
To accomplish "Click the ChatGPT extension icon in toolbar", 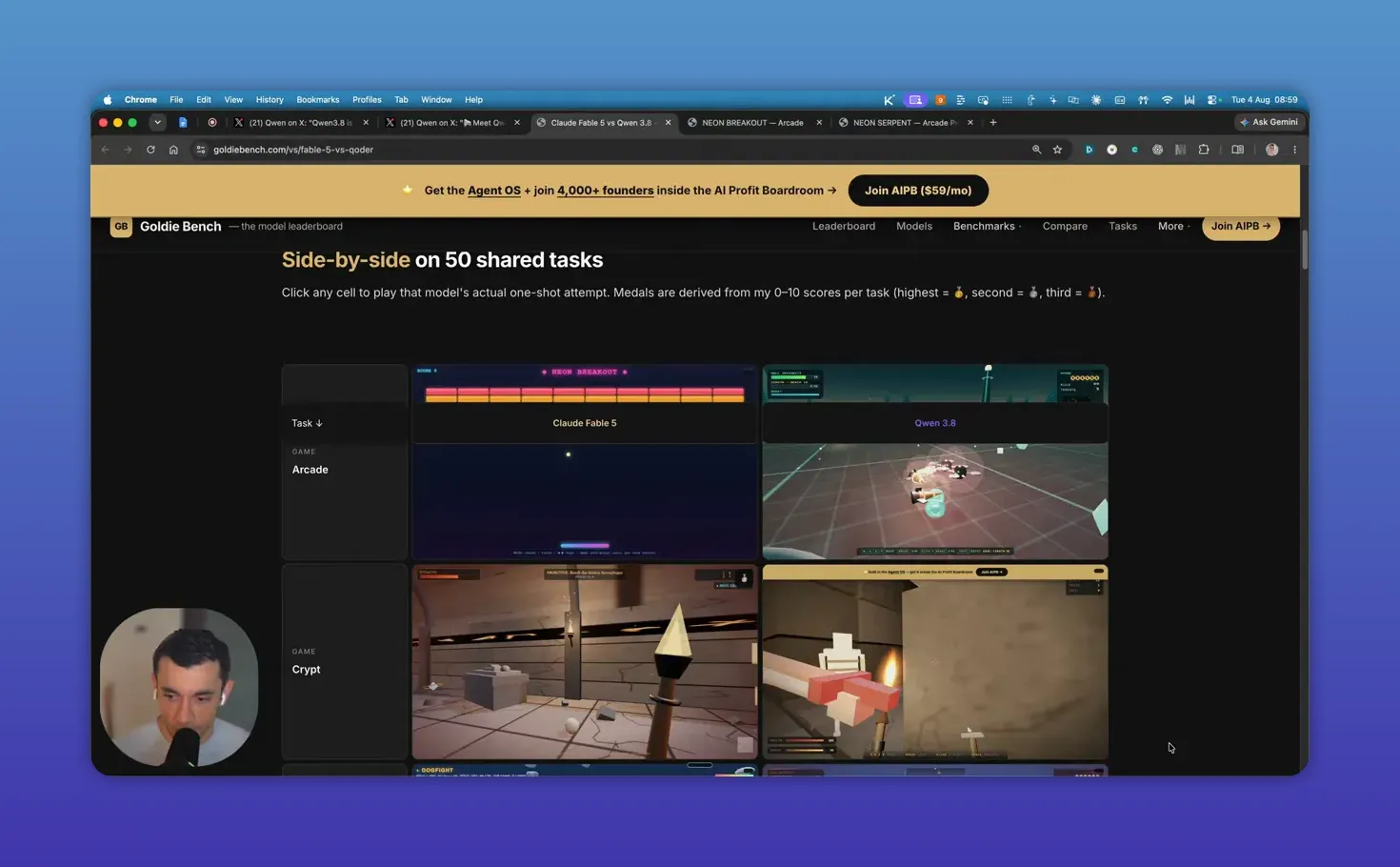I will click(x=1157, y=150).
